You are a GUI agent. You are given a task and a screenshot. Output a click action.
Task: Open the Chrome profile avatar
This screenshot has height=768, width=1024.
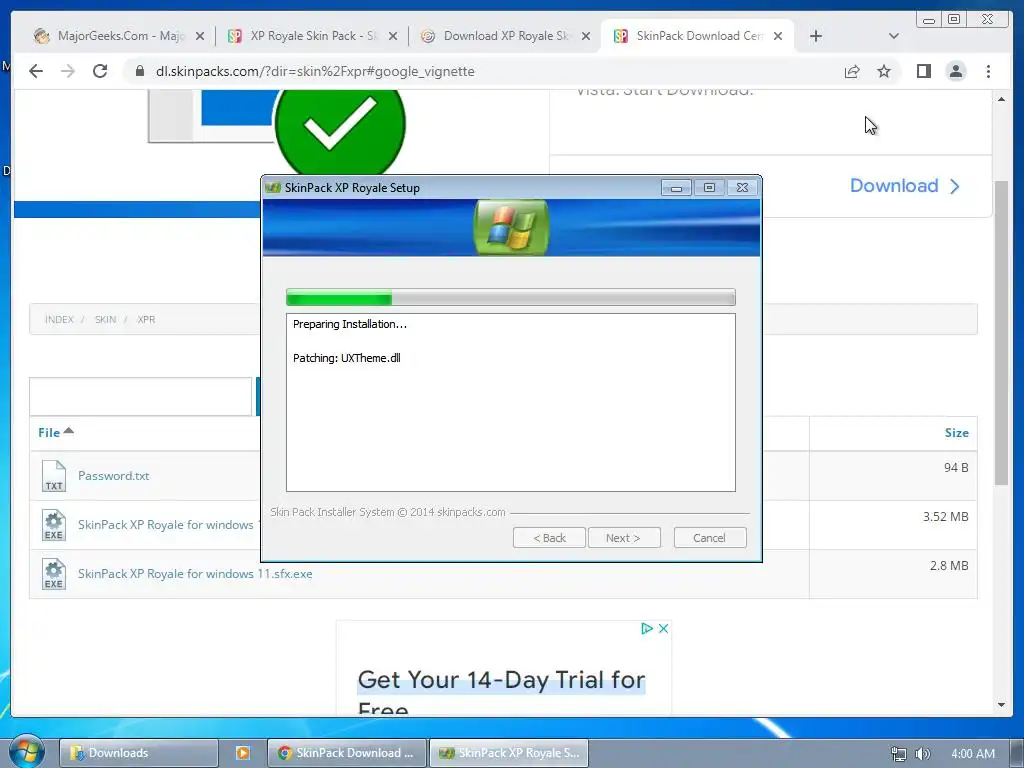(956, 71)
